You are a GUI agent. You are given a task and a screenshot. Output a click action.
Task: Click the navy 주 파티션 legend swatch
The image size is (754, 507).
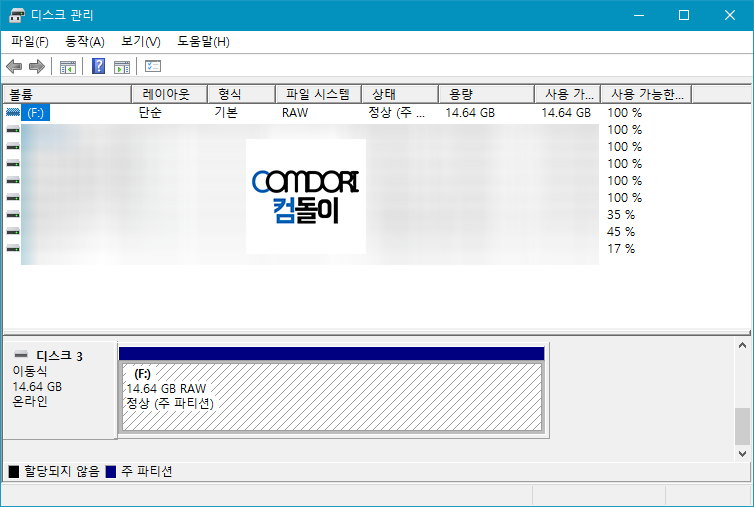pos(111,472)
